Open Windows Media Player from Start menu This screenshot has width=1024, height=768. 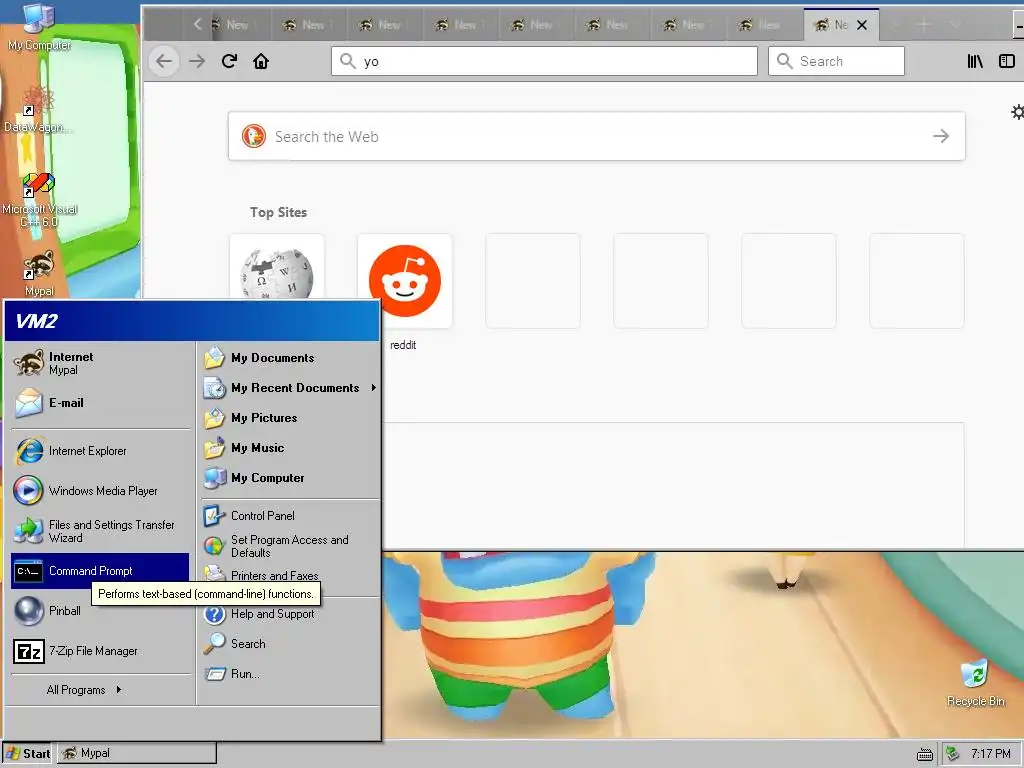100,491
